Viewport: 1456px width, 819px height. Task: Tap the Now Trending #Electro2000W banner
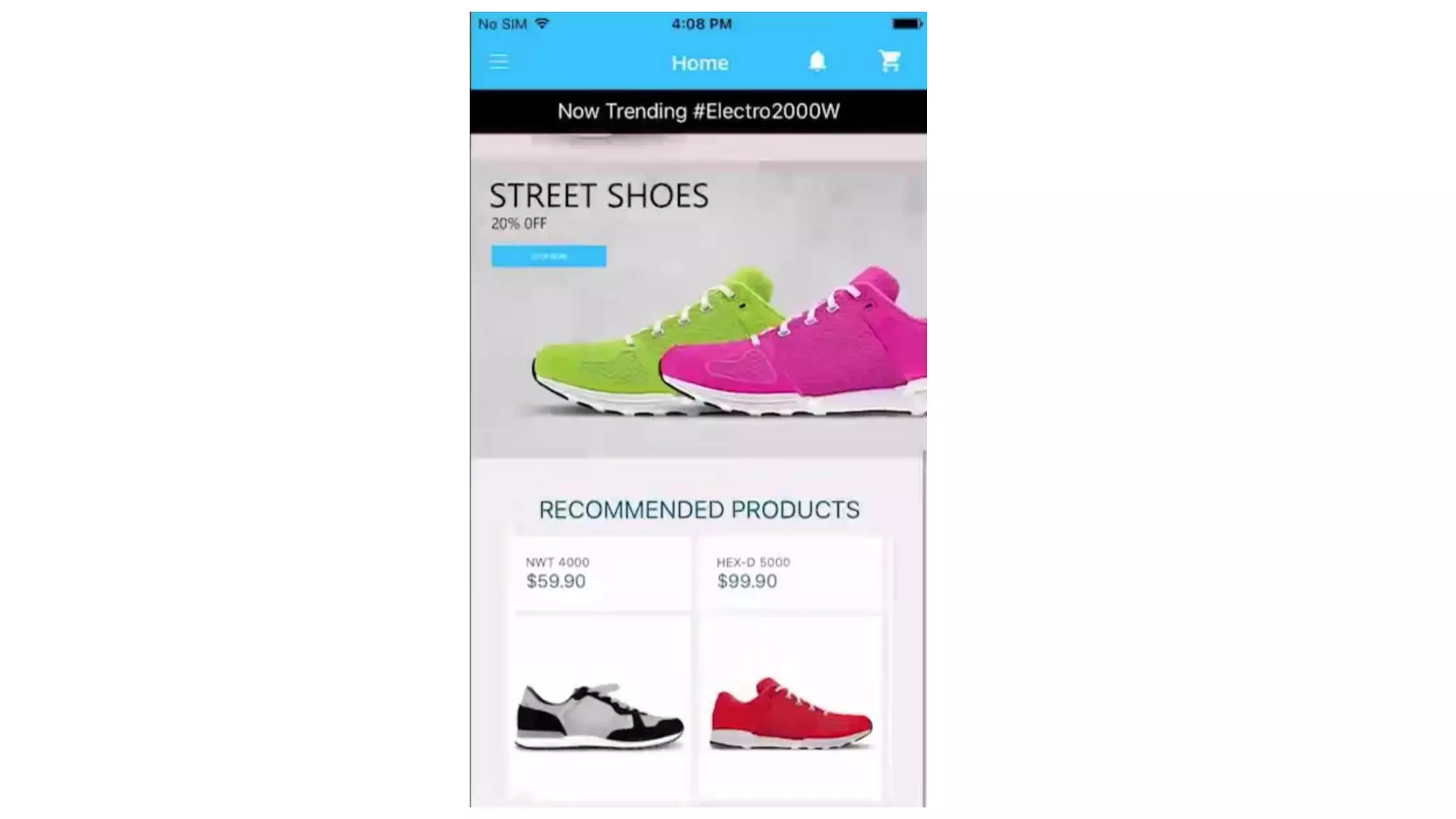698,112
